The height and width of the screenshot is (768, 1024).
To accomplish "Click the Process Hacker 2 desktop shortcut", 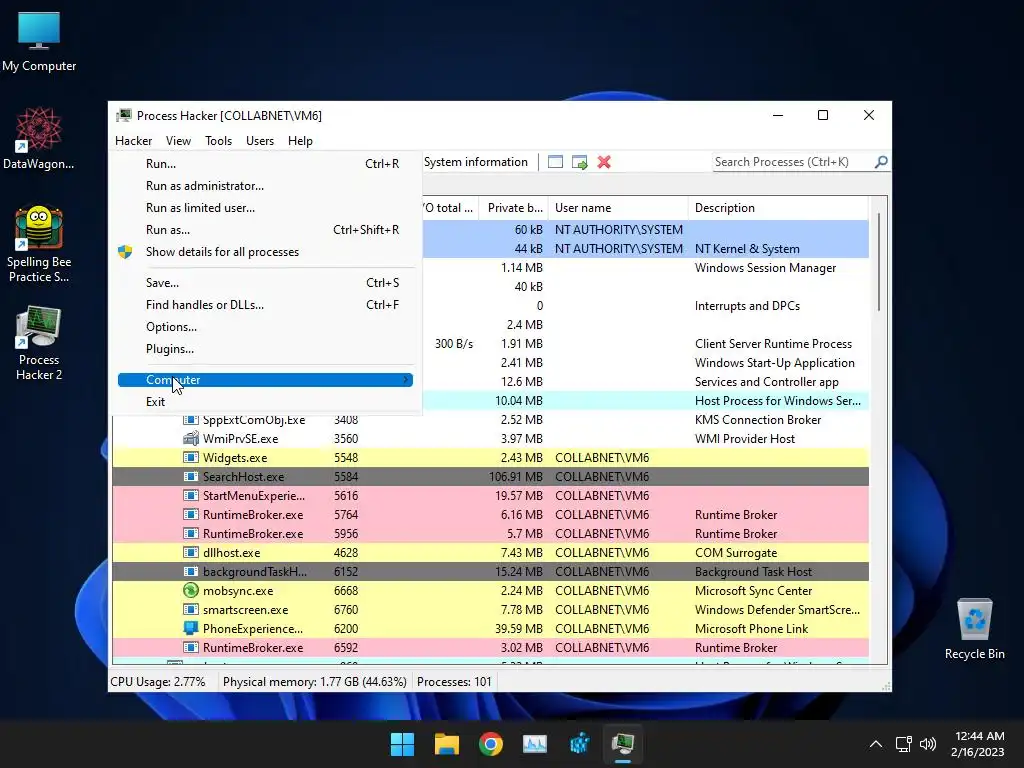I will (39, 343).
